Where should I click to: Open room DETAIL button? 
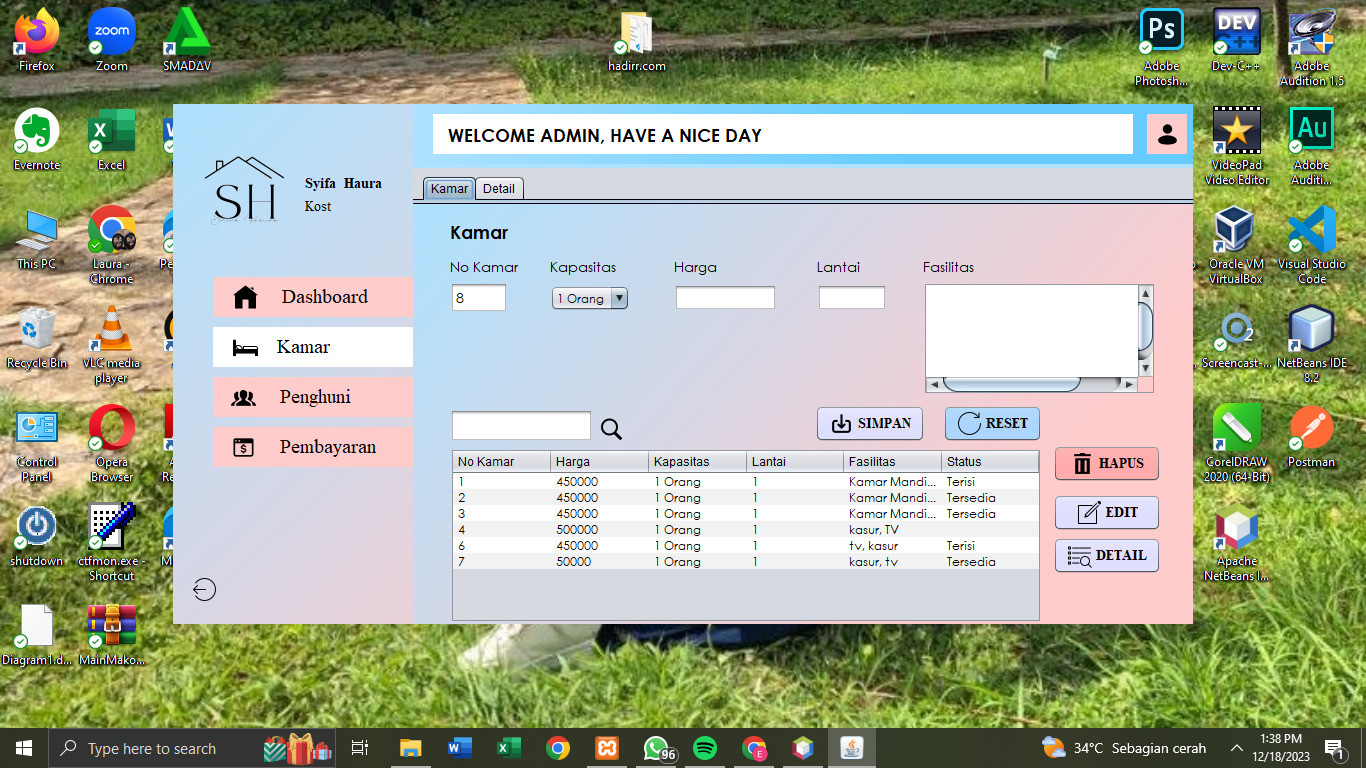pos(1106,555)
